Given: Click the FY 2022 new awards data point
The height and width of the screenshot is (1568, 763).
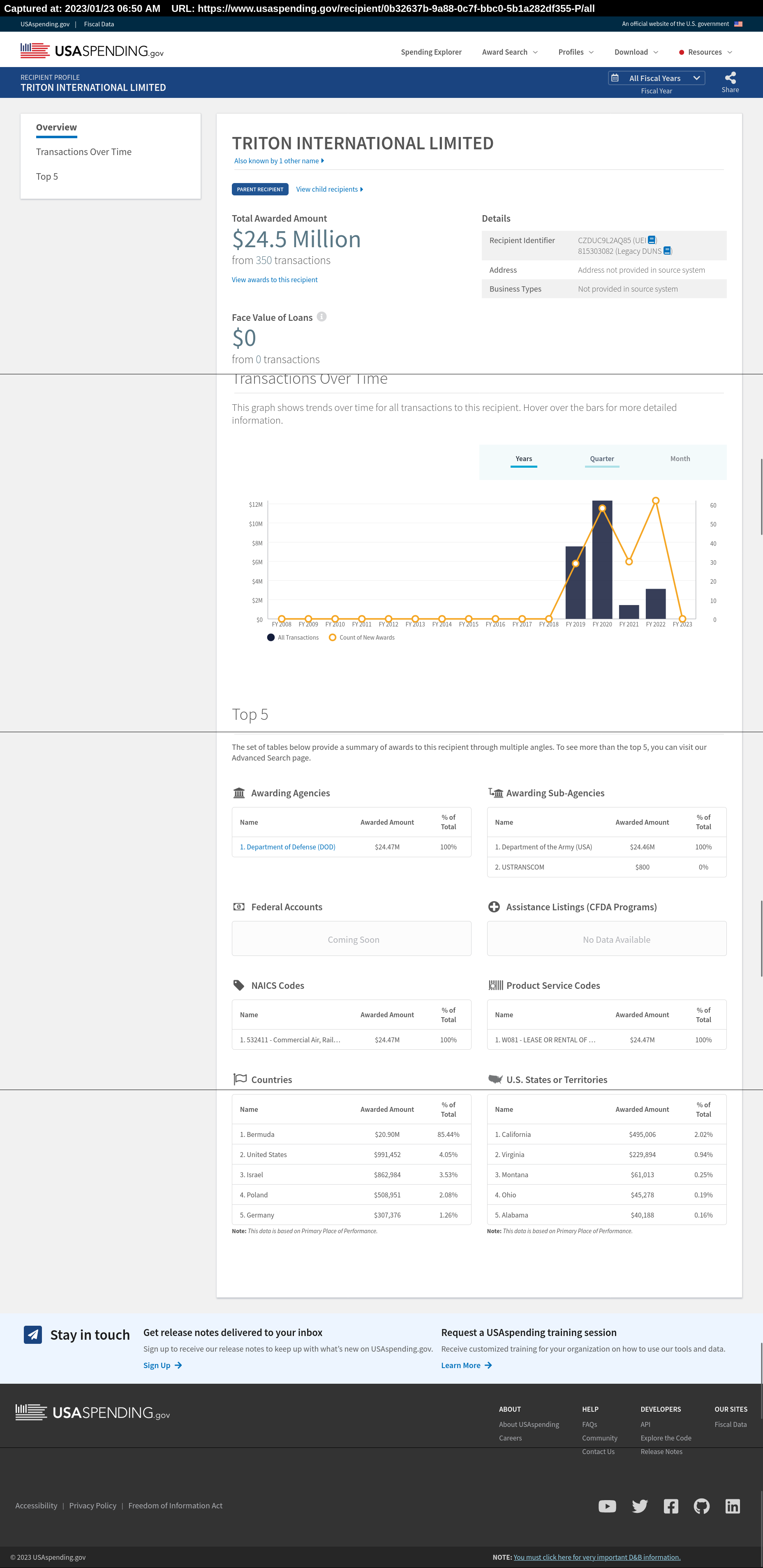Looking at the screenshot, I should pos(655,500).
